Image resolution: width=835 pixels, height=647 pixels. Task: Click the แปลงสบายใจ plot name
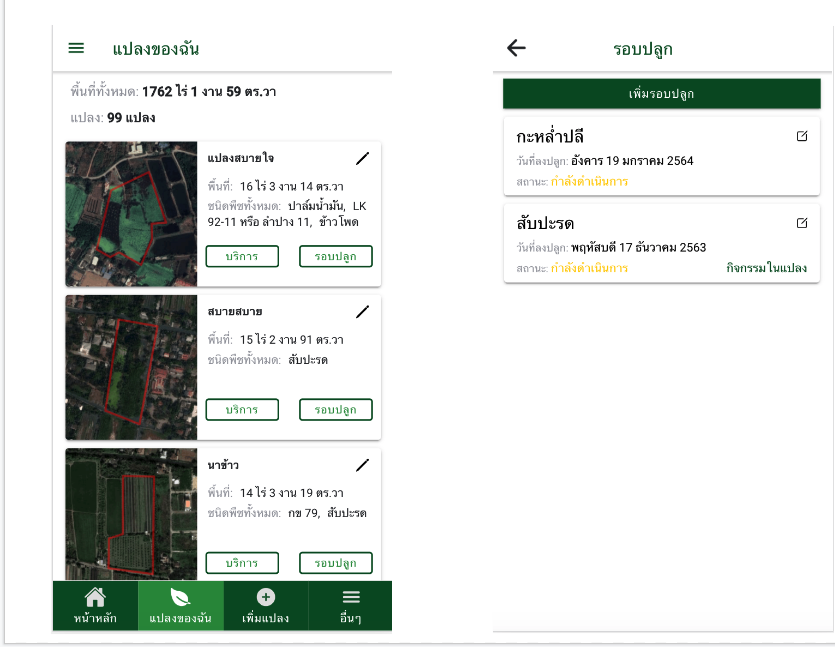[x=241, y=158]
